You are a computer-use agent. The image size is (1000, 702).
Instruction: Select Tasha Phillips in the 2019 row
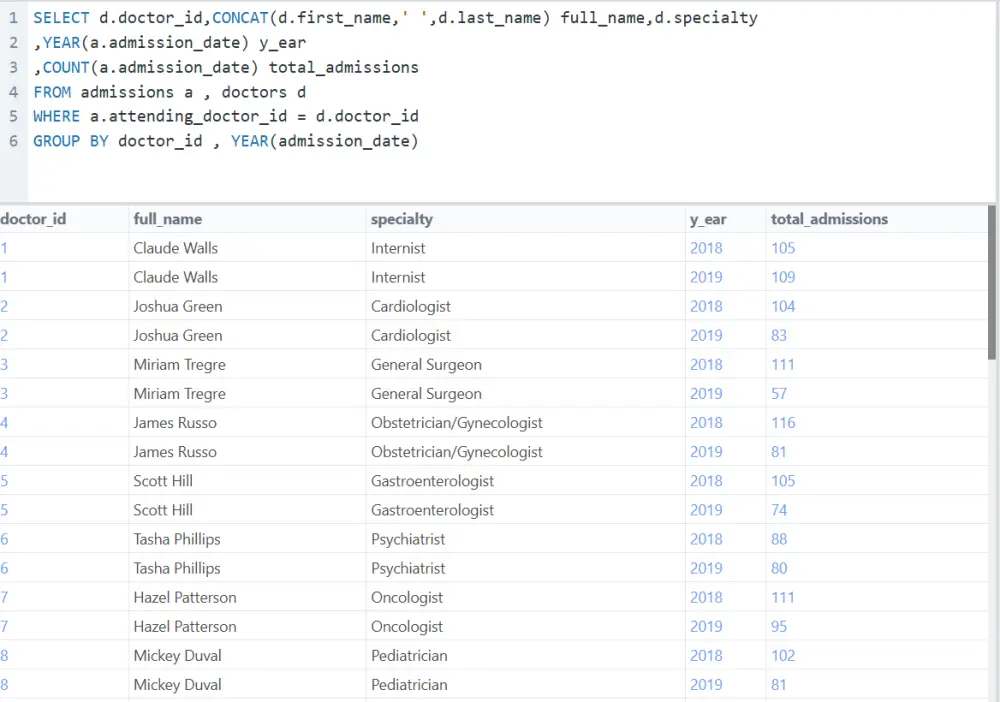pyautogui.click(x=177, y=568)
